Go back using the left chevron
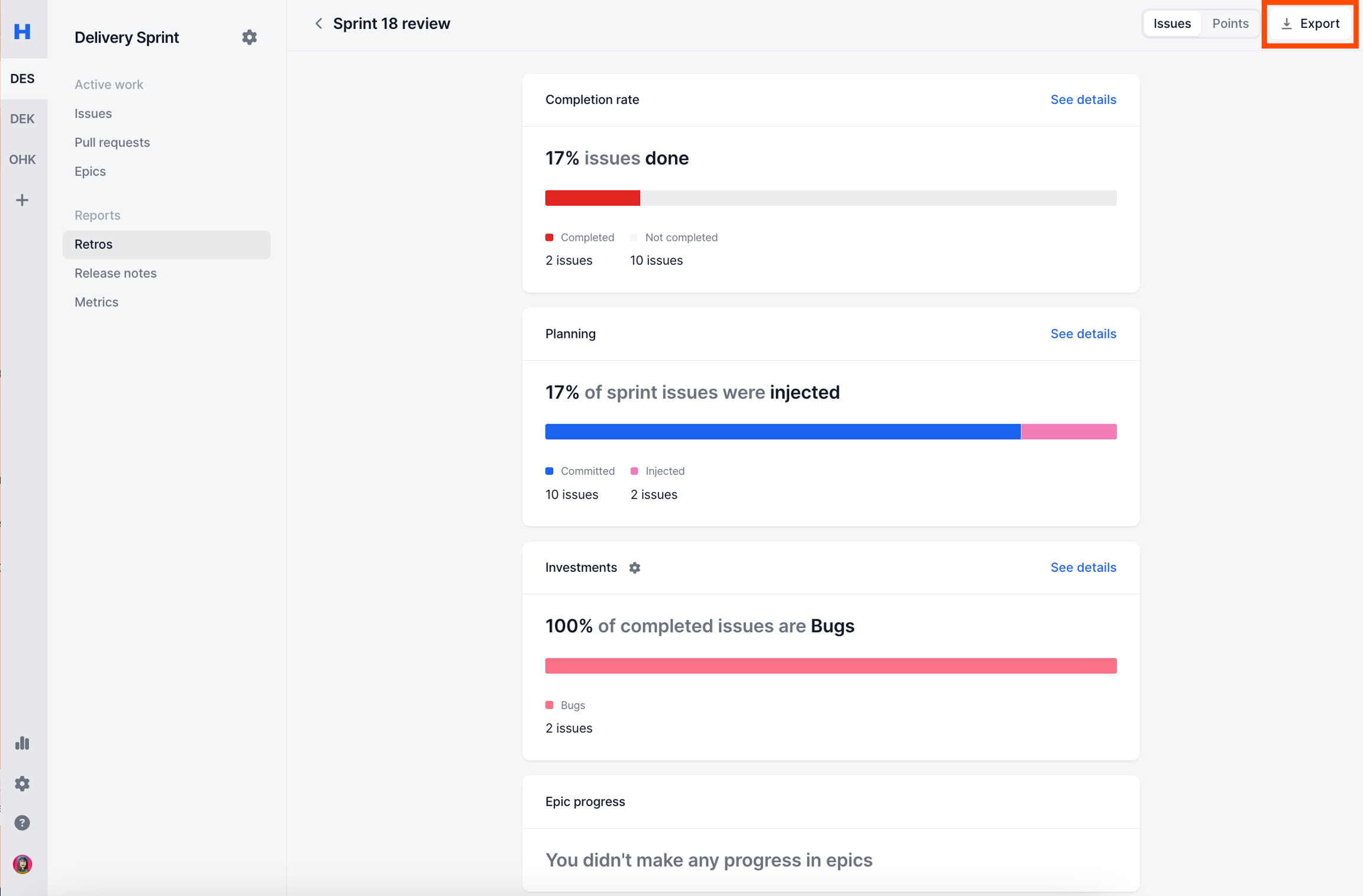 pos(319,24)
